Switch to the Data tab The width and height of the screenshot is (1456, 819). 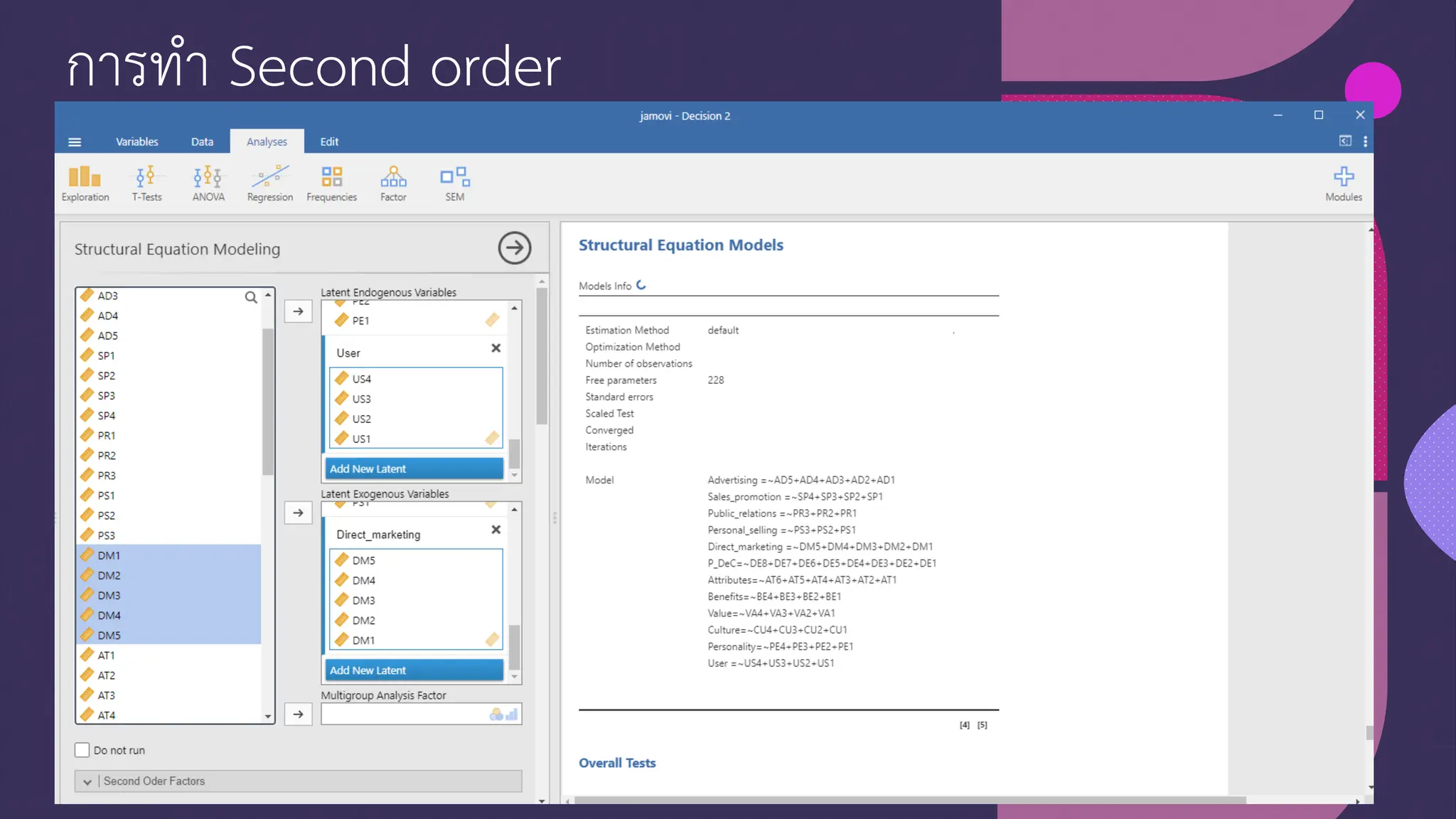pos(202,141)
